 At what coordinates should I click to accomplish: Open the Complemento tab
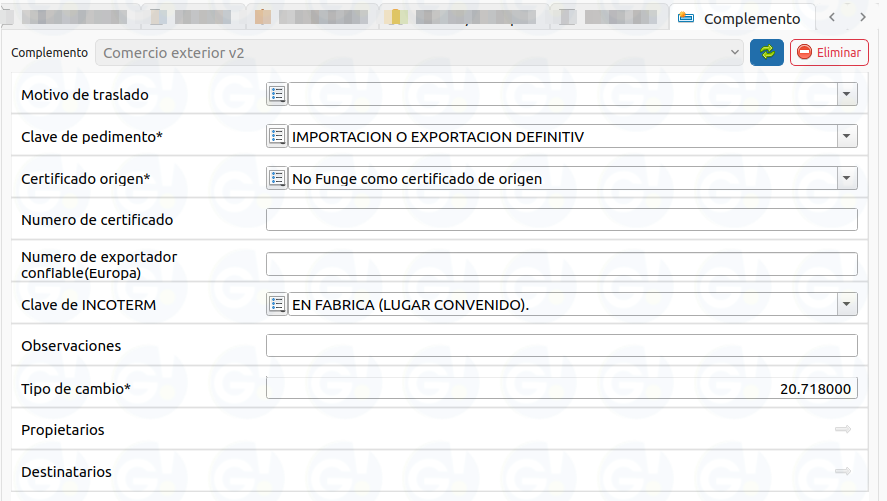[x=742, y=18]
